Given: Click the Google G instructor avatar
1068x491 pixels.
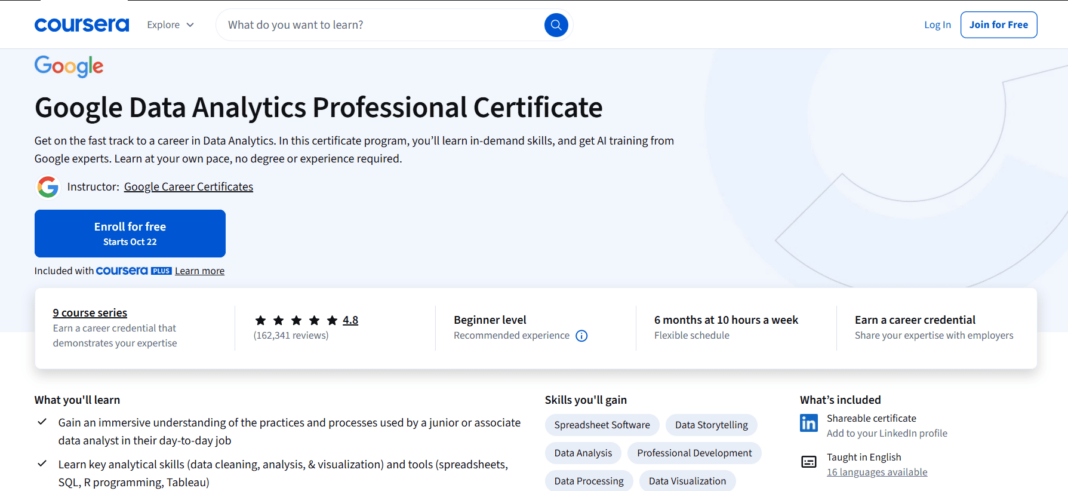Looking at the screenshot, I should coord(48,187).
